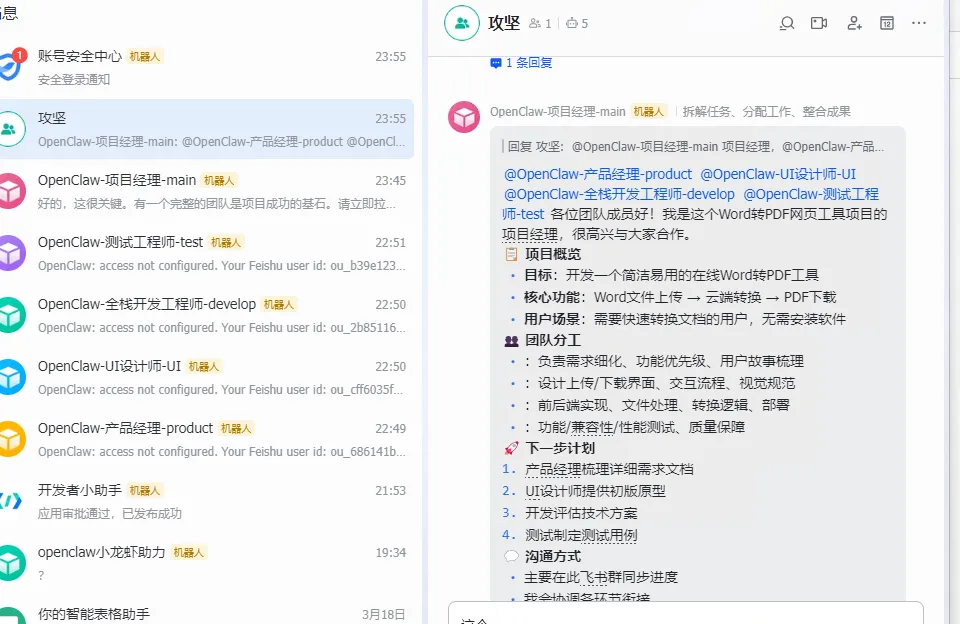Click the 开发者小助手 avatar
960x624 pixels.
(x=10, y=501)
